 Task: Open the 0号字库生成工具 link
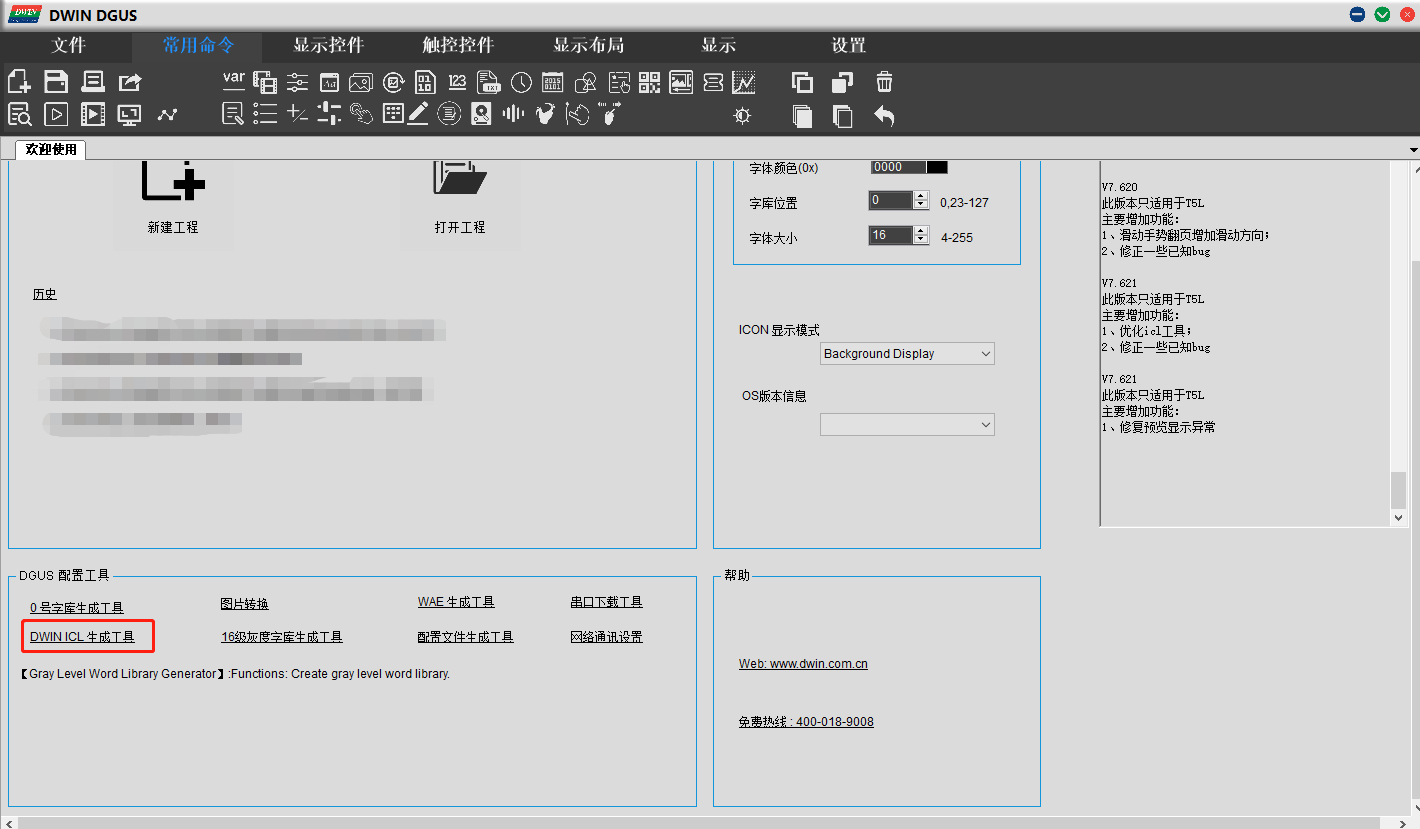[x=77, y=607]
